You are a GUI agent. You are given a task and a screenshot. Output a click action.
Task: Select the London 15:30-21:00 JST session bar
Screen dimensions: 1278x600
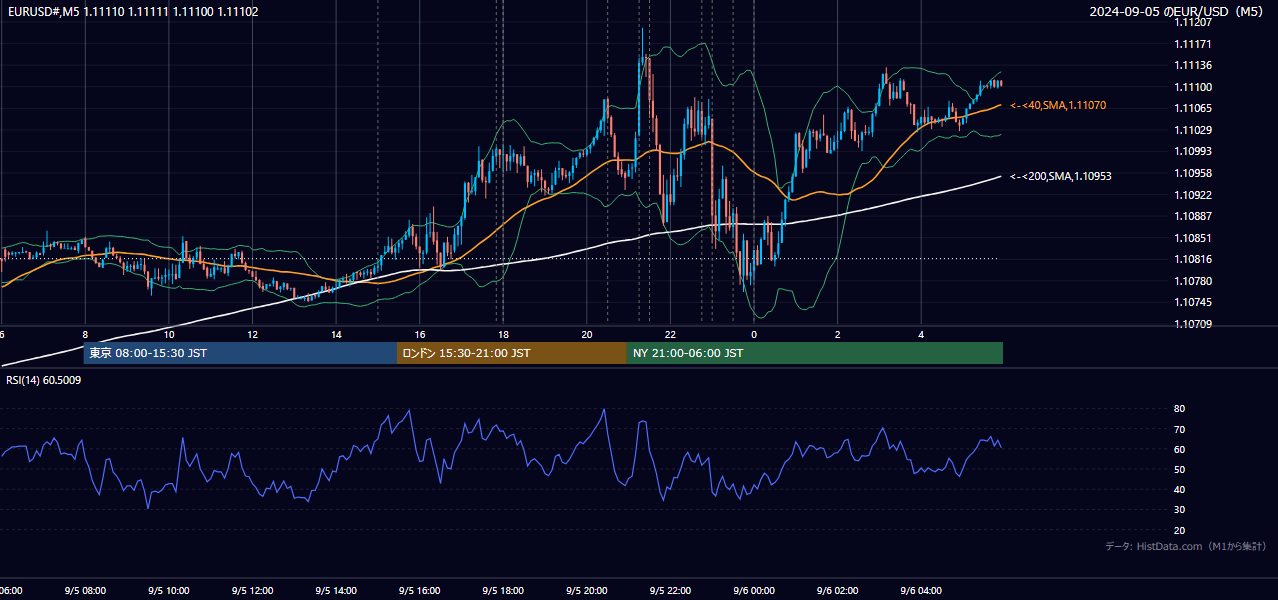point(512,353)
